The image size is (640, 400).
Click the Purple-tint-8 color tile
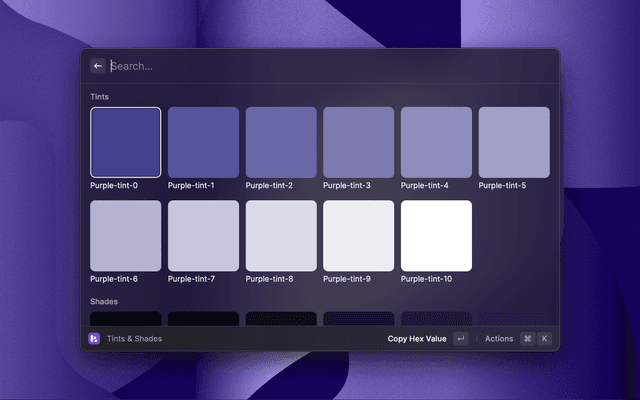[281, 236]
